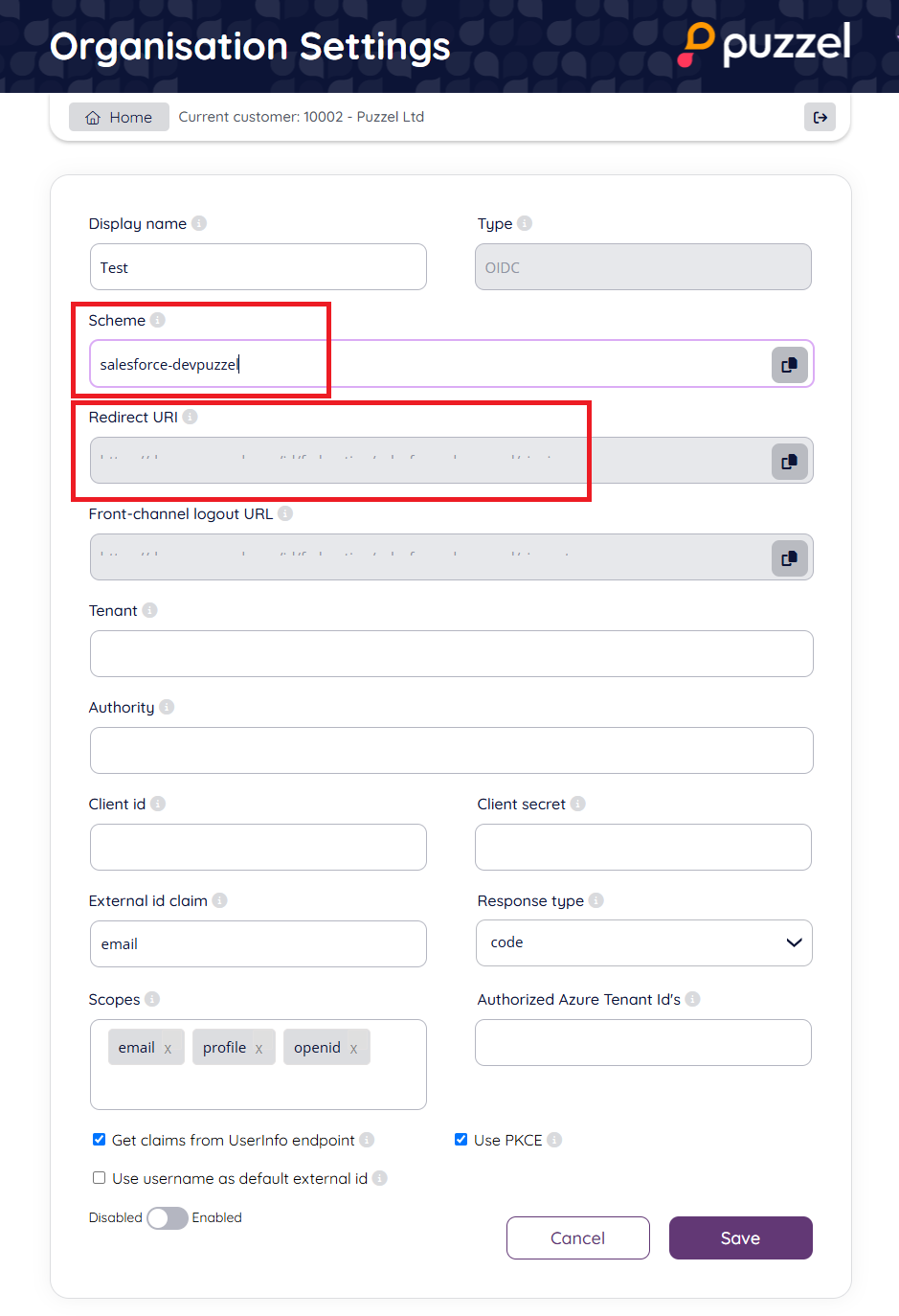
Task: Click the Client secret info icon
Action: coord(578,804)
